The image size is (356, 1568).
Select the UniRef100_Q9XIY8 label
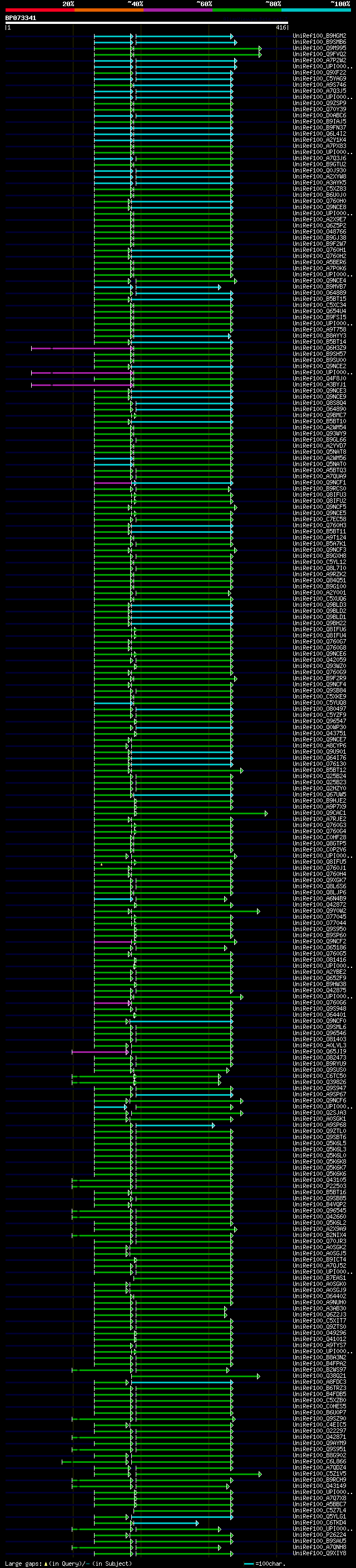pyautogui.click(x=319, y=1554)
